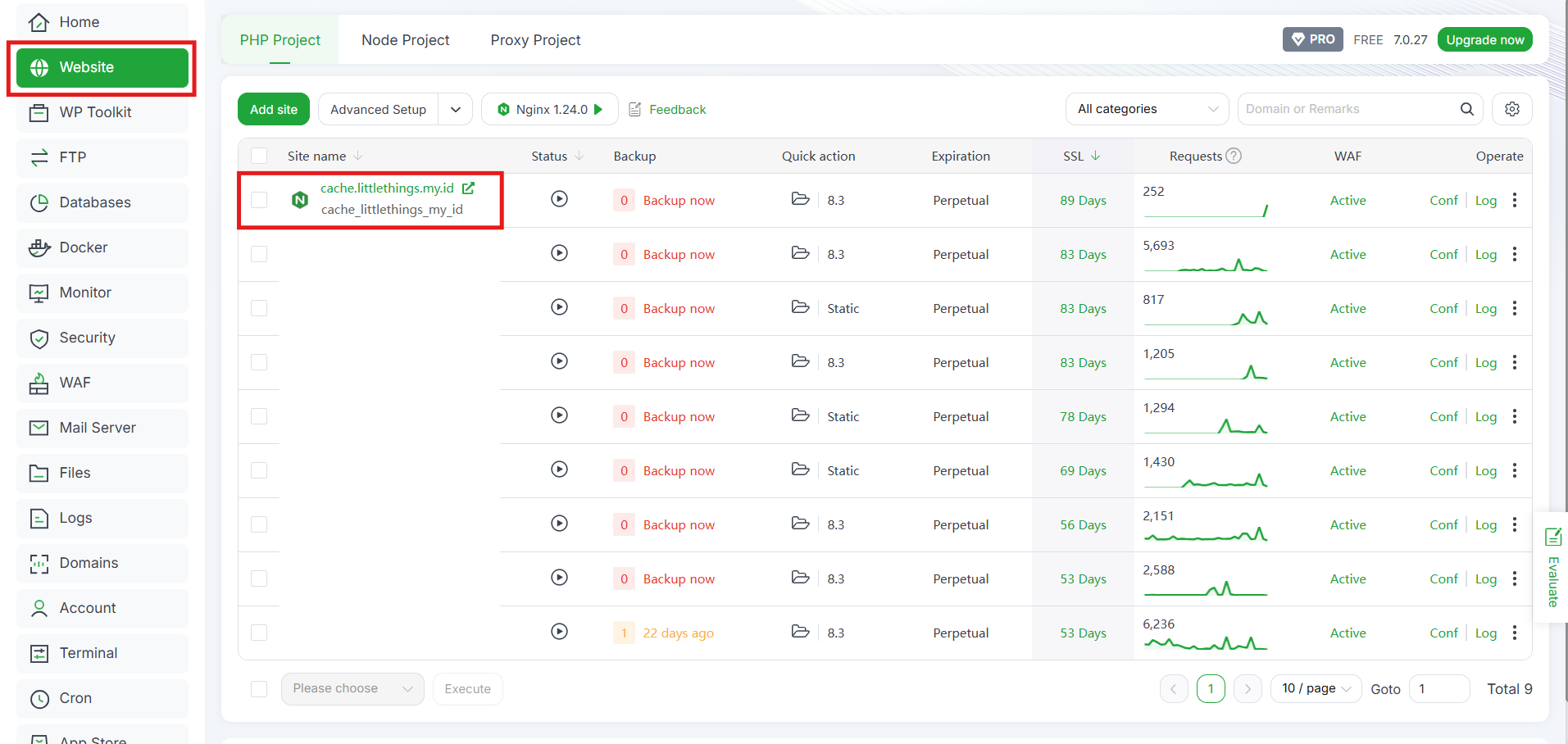Open Mail Server in the sidebar
The height and width of the screenshot is (744, 1568).
click(x=102, y=428)
